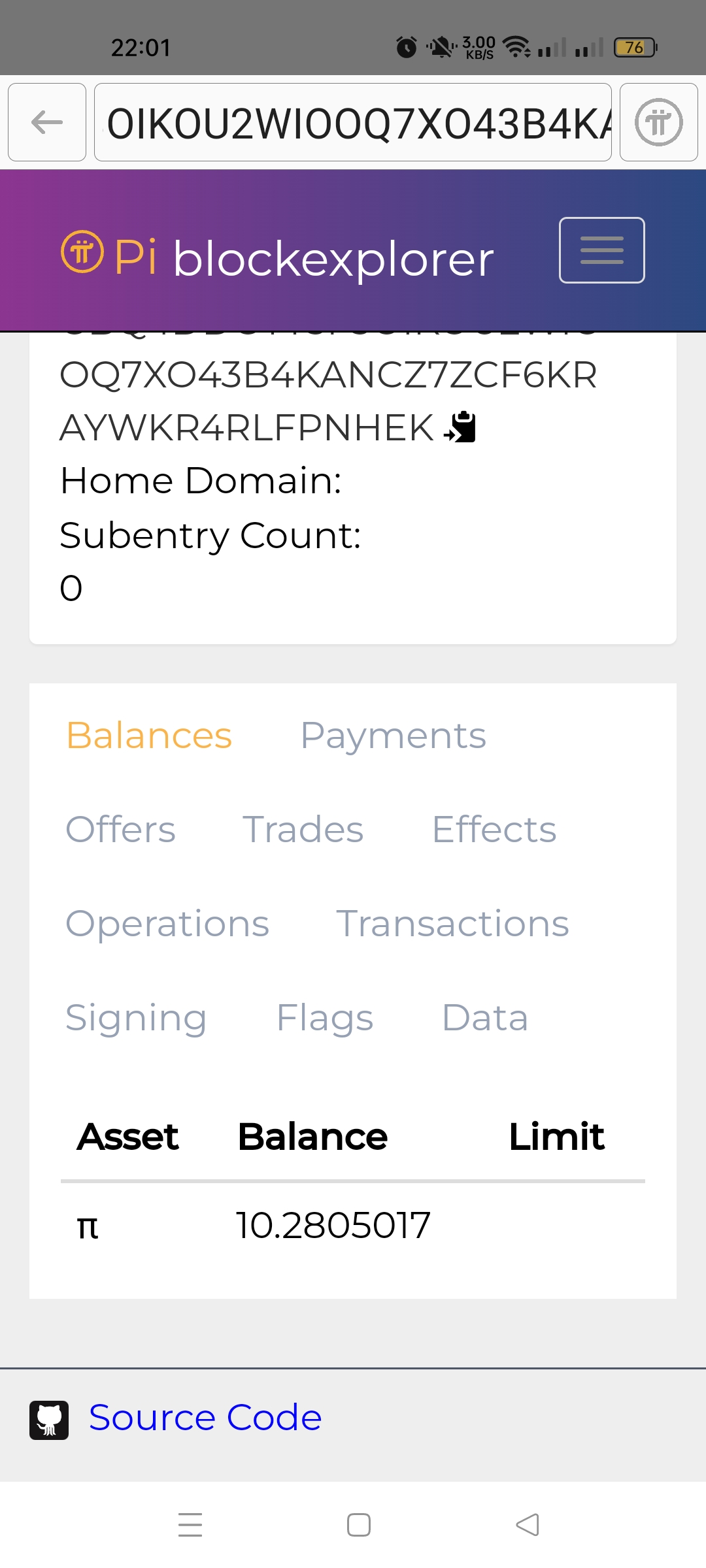
Task: Open the hamburger navigation menu
Action: [x=601, y=250]
